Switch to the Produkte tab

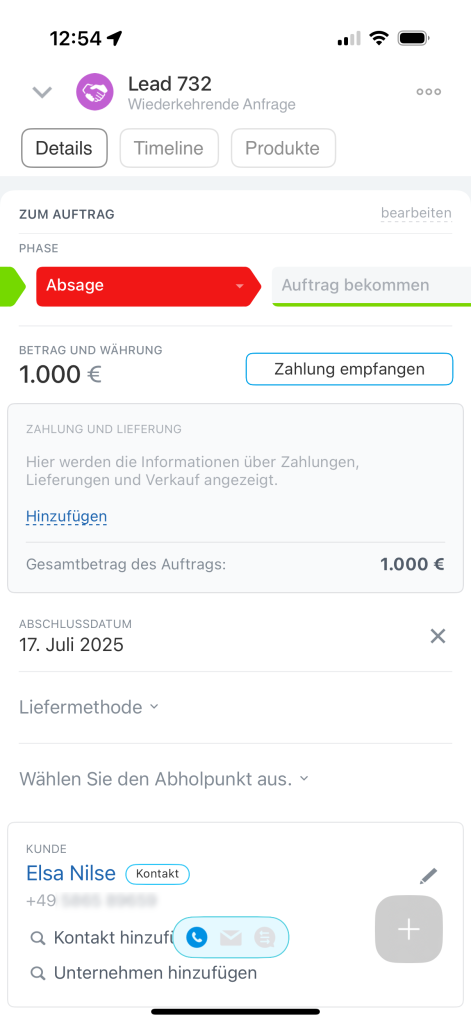point(283,148)
